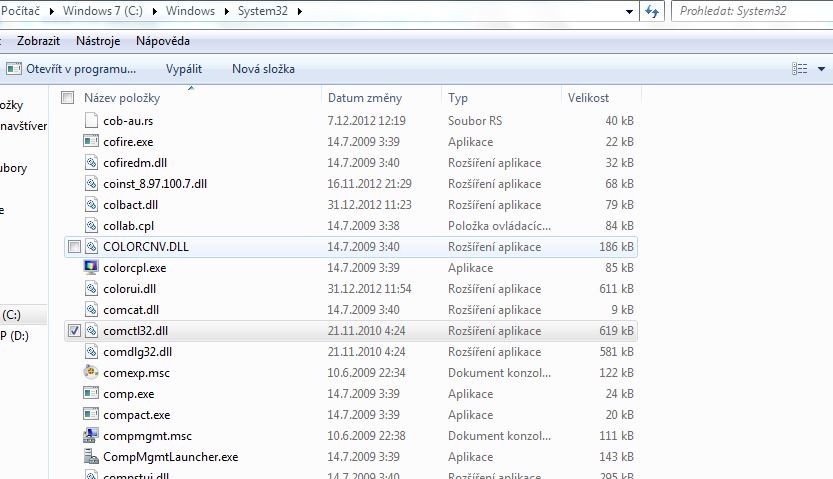833x479 pixels.
Task: Click the comexp.msc console icon
Action: [x=91, y=372]
